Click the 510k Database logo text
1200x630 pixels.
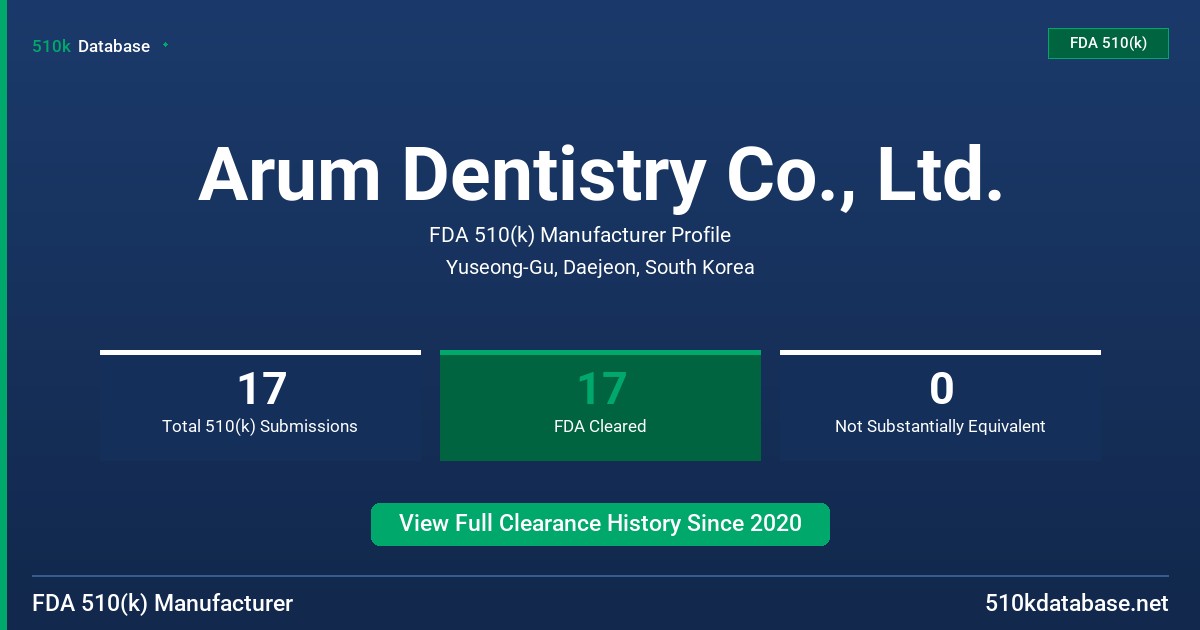[x=91, y=46]
